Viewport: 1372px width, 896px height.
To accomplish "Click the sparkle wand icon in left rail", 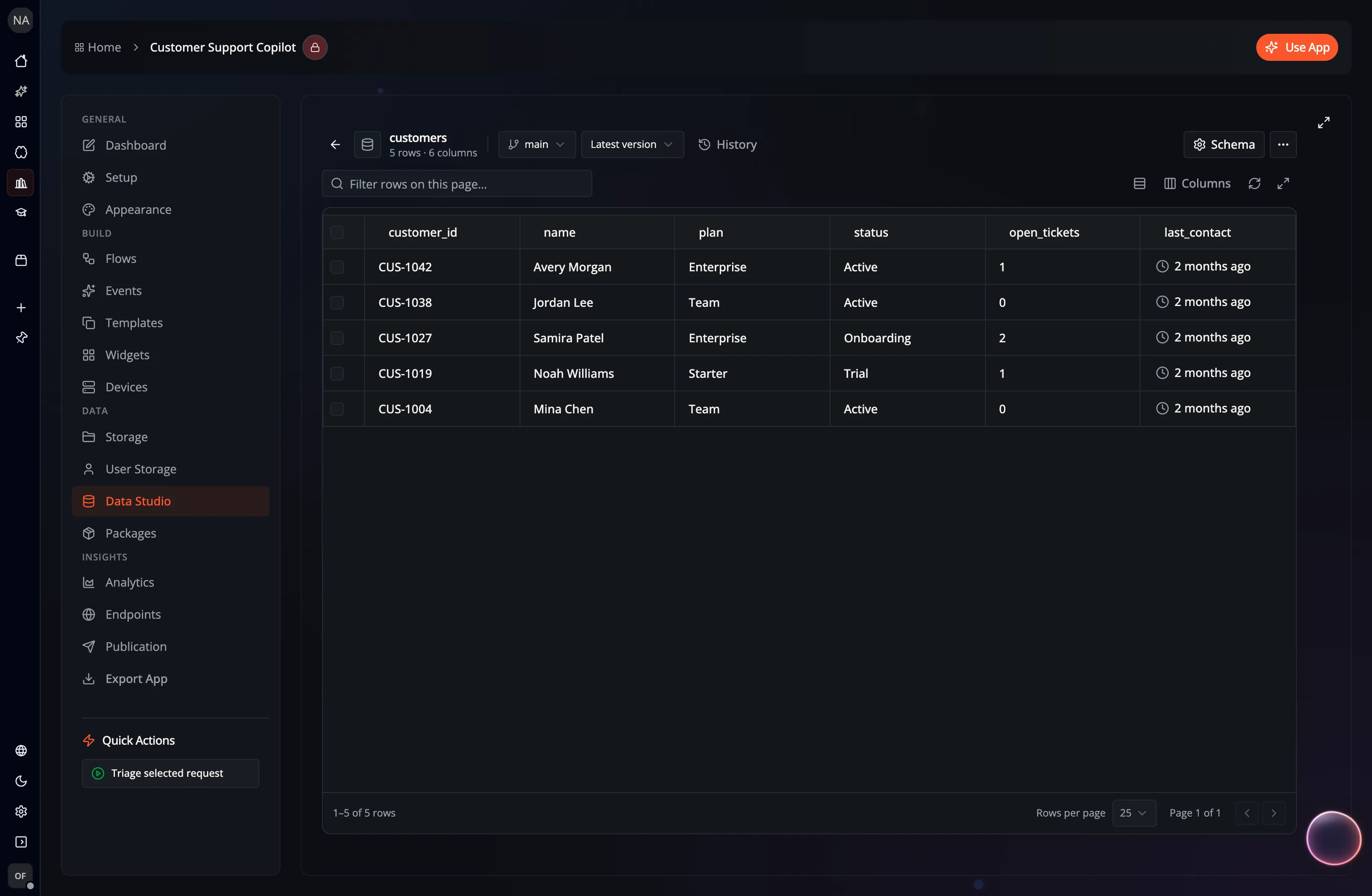I will (x=21, y=91).
